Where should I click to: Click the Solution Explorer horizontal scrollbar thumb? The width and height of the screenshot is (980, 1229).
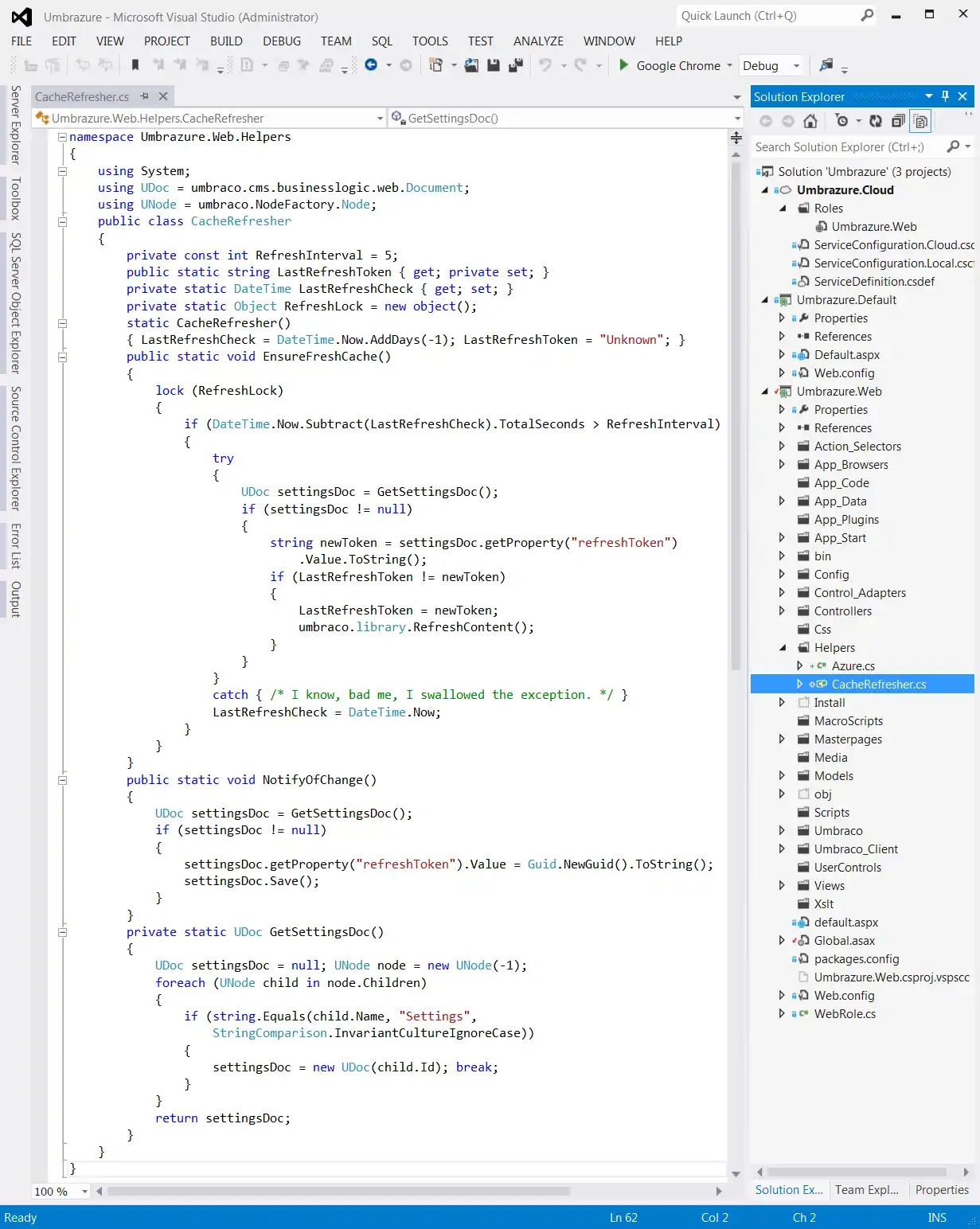tap(857, 1172)
